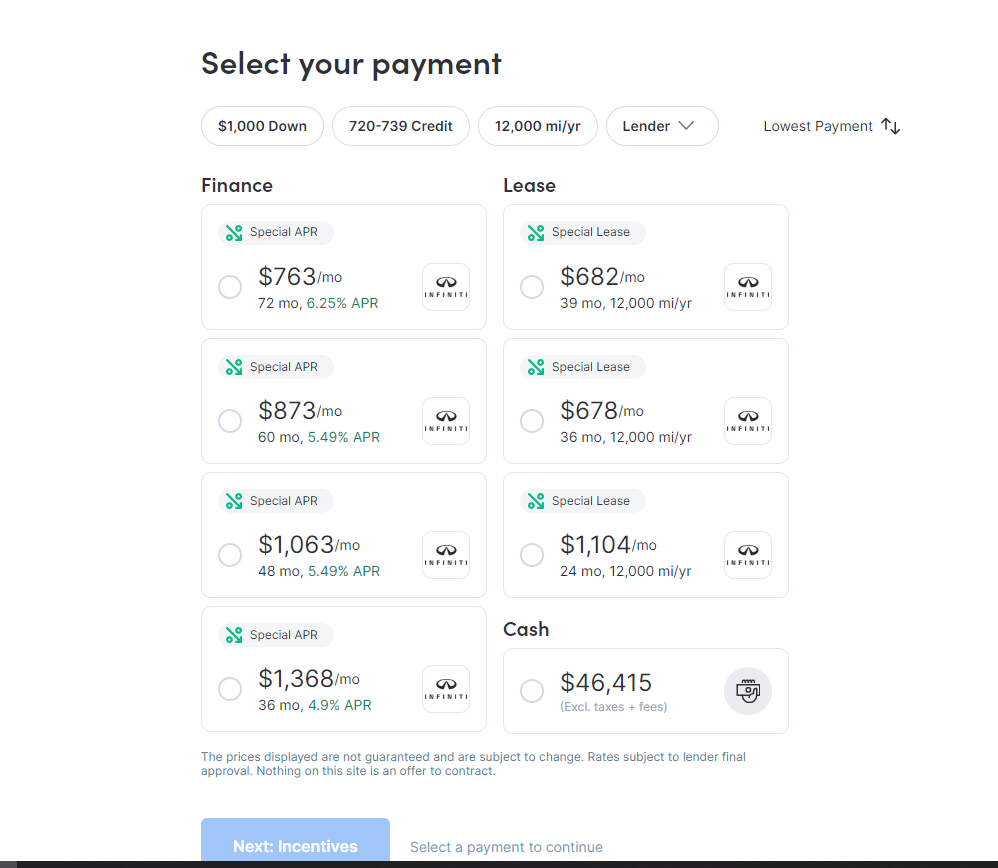Open the Lender dropdown
The width and height of the screenshot is (998, 868).
point(662,126)
